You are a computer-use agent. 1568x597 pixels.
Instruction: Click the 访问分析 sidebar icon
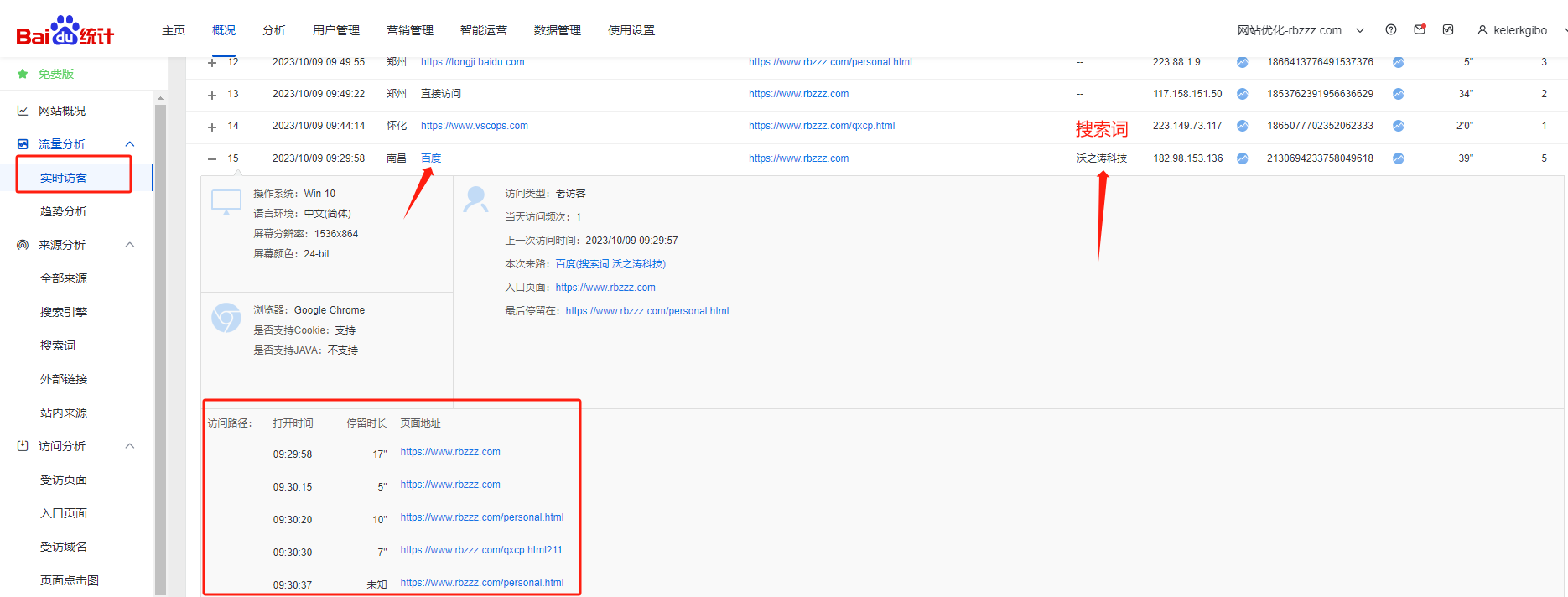(x=23, y=446)
